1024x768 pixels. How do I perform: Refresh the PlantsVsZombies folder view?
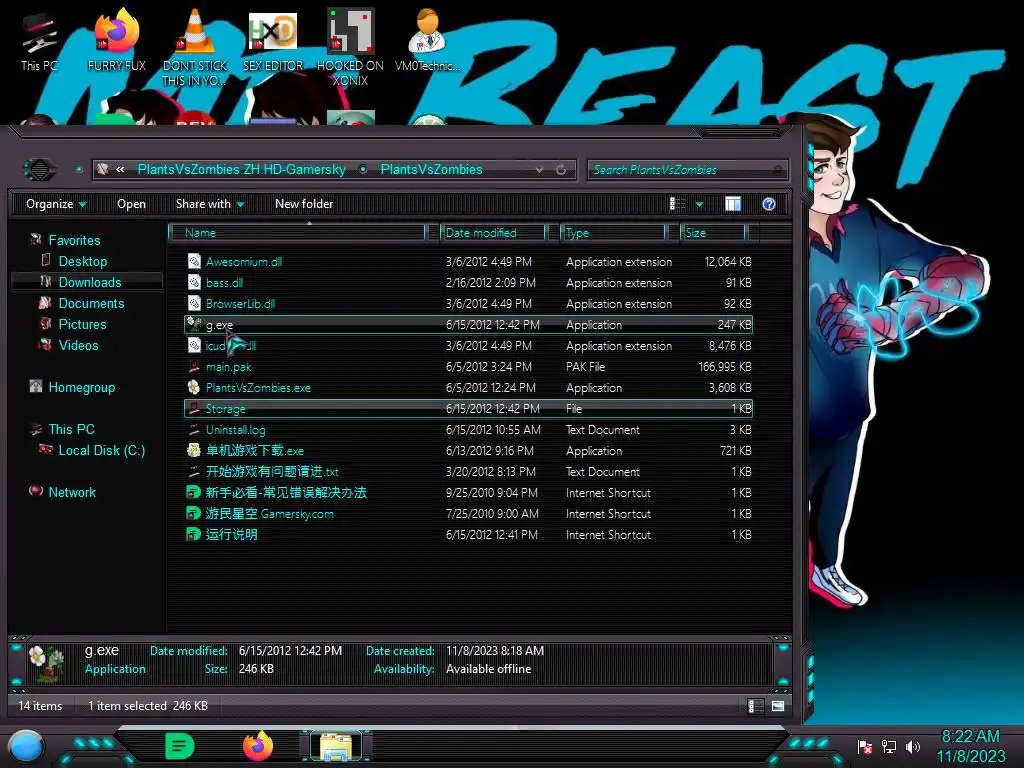click(561, 170)
